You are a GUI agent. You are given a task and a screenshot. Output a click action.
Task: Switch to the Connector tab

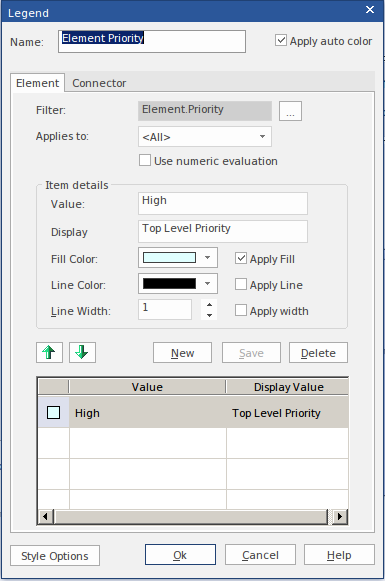coord(99,83)
